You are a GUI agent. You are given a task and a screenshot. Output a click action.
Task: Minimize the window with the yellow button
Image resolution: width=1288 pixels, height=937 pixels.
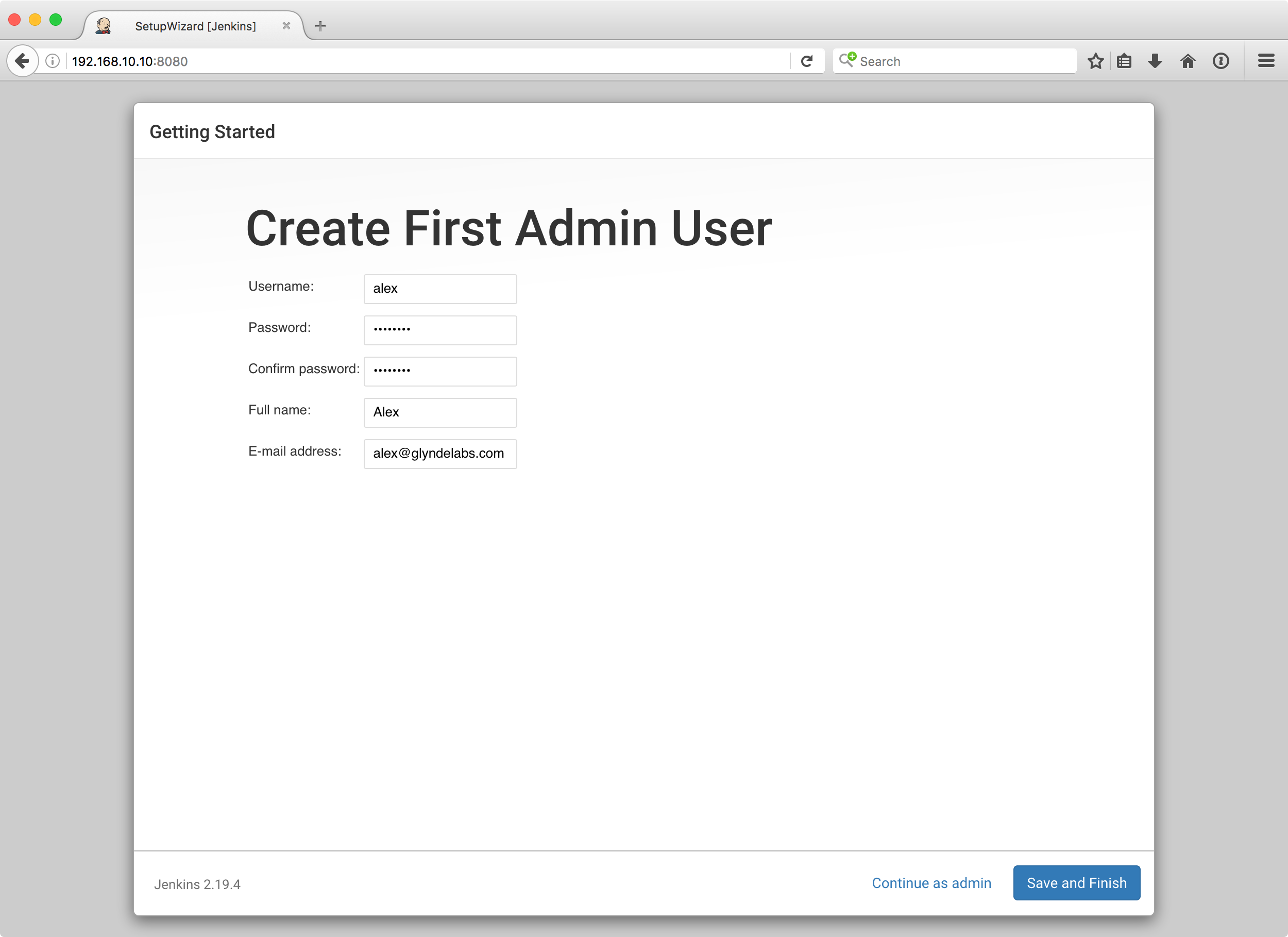[x=35, y=20]
